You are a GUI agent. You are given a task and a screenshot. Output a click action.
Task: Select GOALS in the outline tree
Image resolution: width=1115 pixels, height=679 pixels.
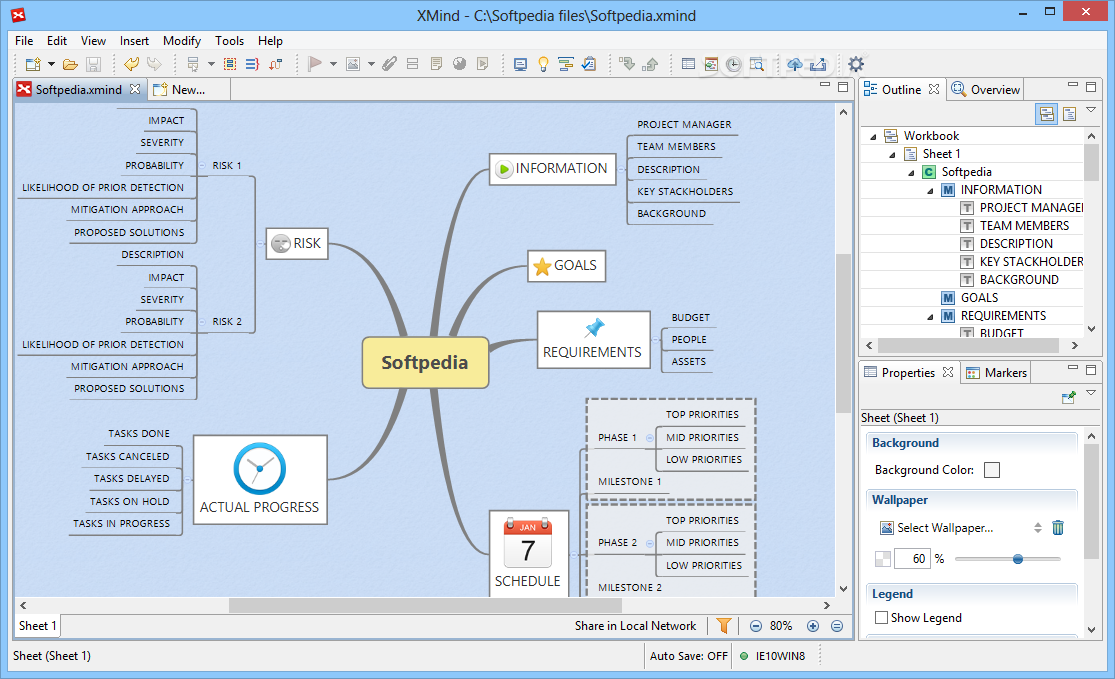979,298
